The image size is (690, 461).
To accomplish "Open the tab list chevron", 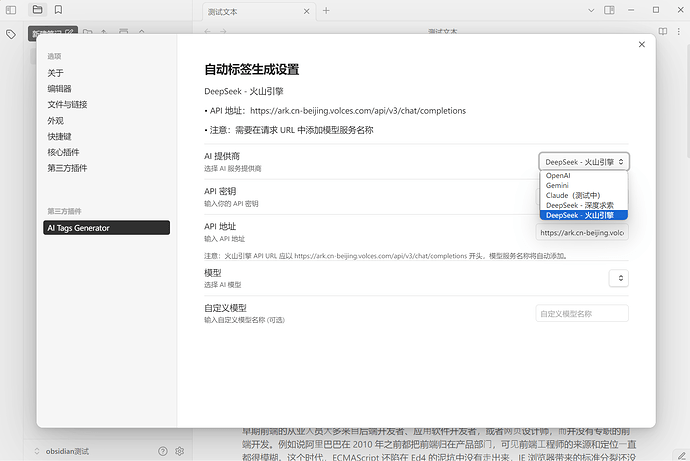I will coord(591,10).
